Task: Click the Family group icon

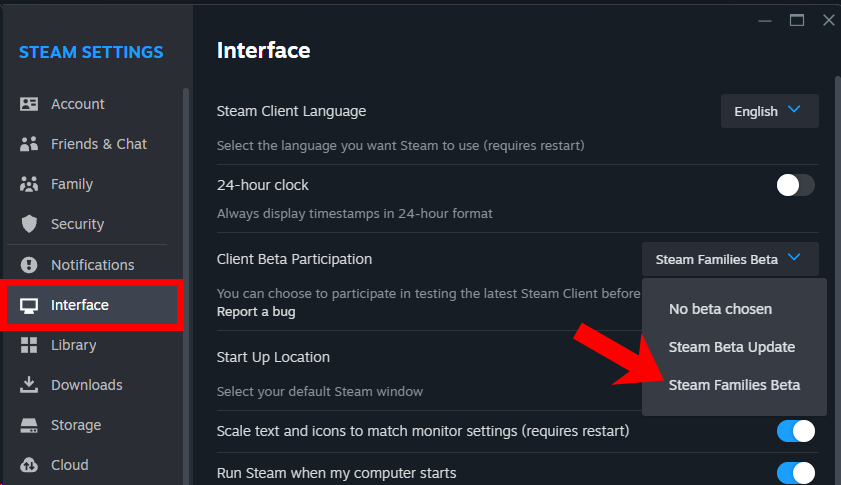Action: pos(29,184)
